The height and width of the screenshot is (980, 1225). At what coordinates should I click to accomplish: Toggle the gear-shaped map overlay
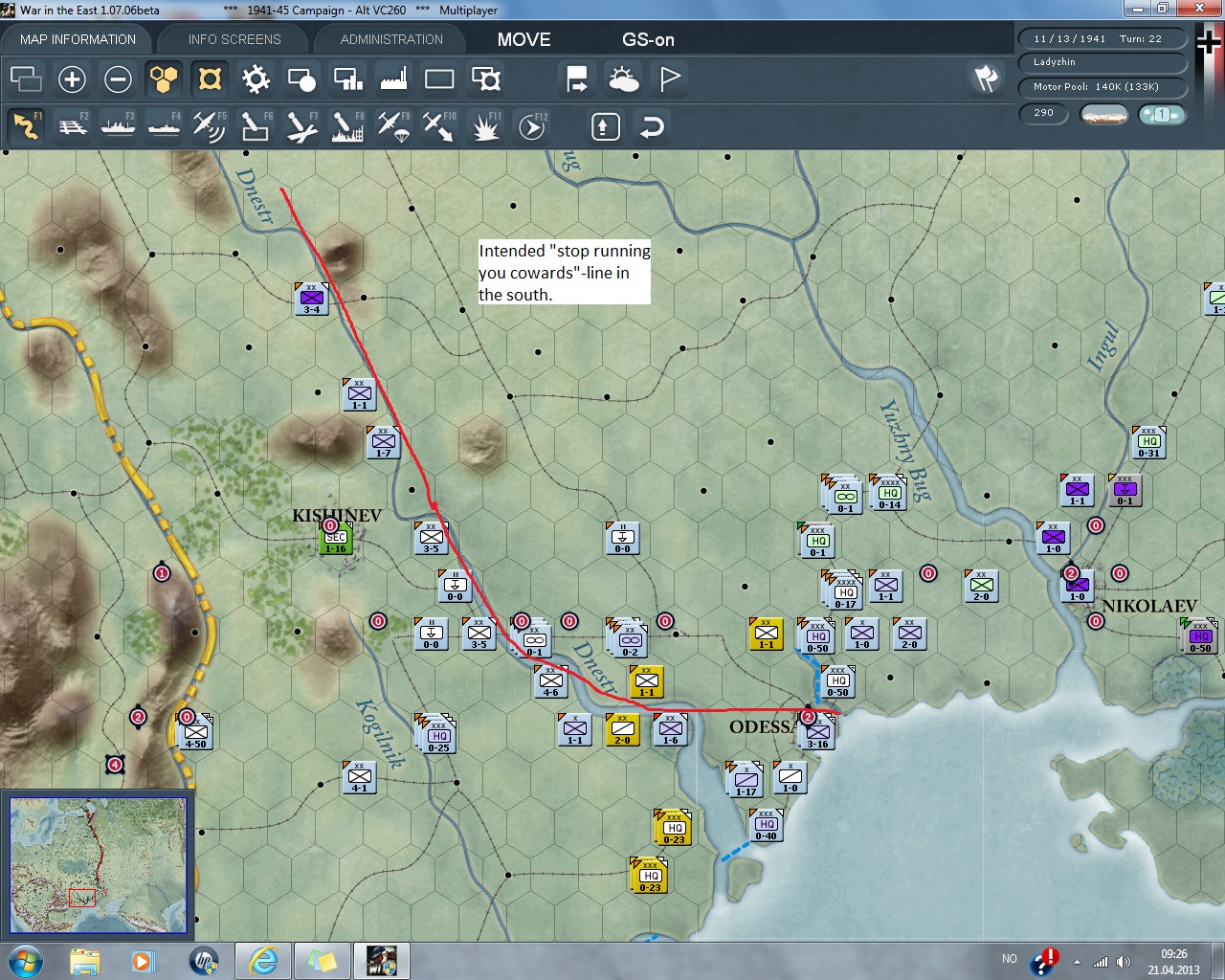pos(256,78)
